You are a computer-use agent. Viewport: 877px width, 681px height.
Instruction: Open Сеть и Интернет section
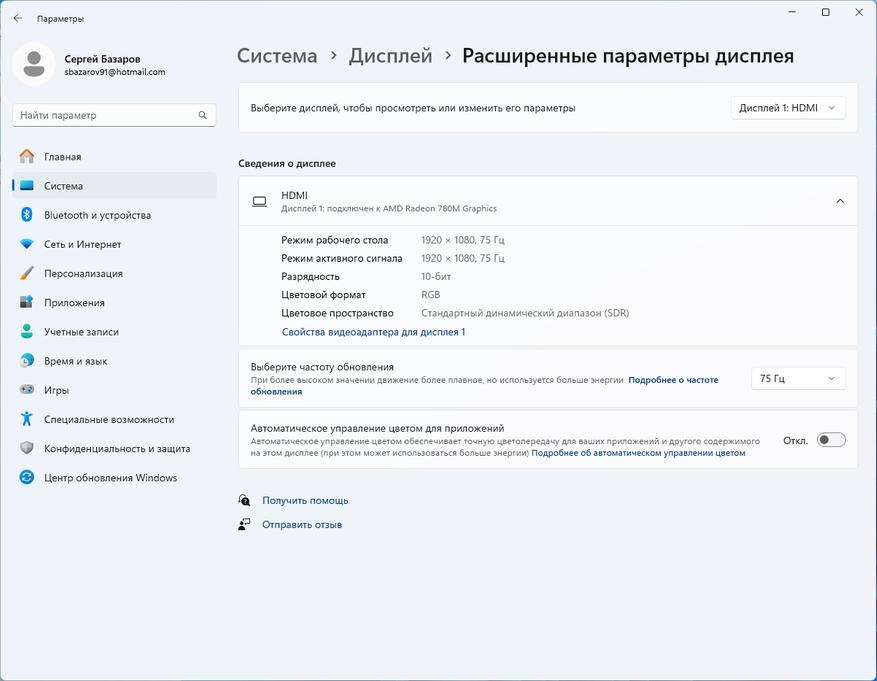[x=114, y=244]
